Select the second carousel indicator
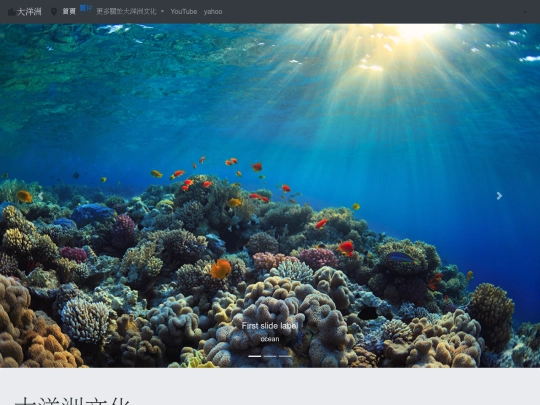The width and height of the screenshot is (540, 405). tap(270, 356)
